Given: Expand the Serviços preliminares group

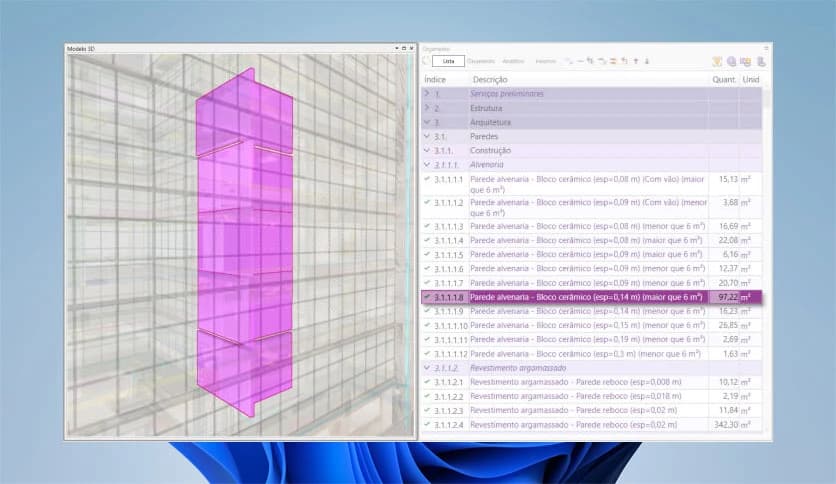Looking at the screenshot, I should coord(427,93).
